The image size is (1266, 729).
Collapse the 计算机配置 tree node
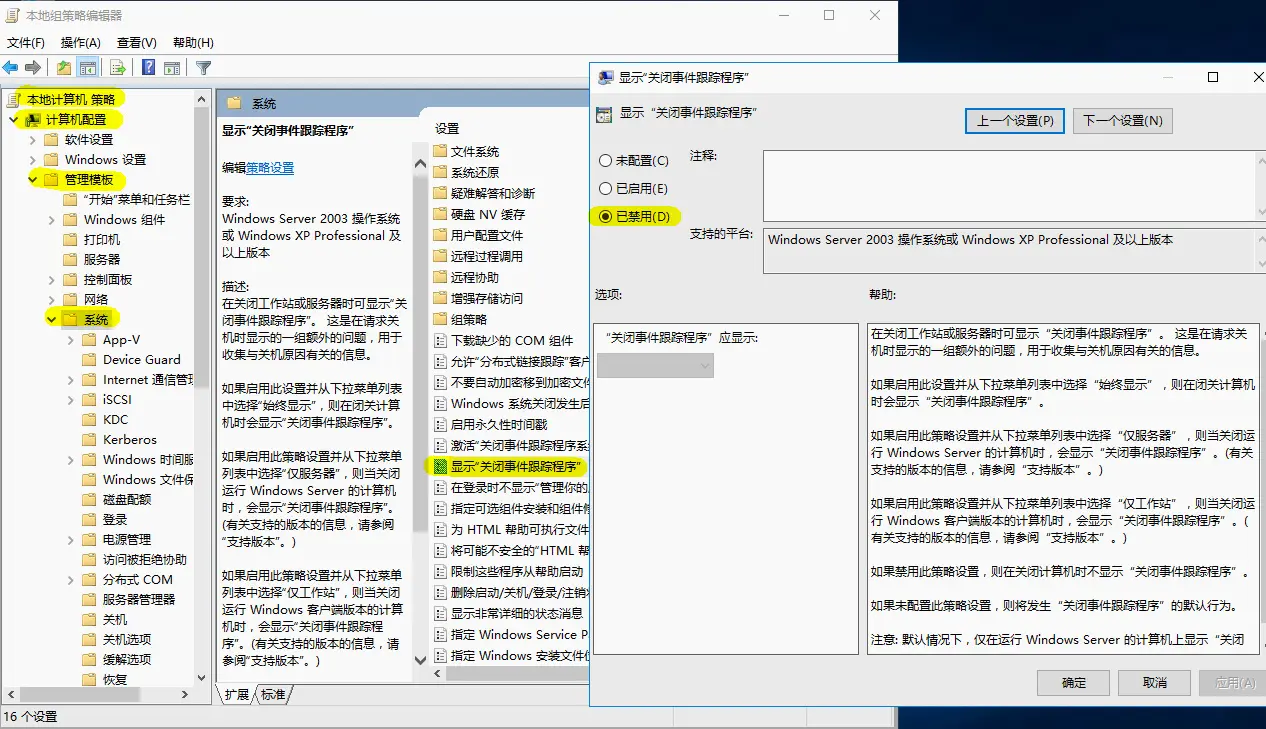coord(13,119)
